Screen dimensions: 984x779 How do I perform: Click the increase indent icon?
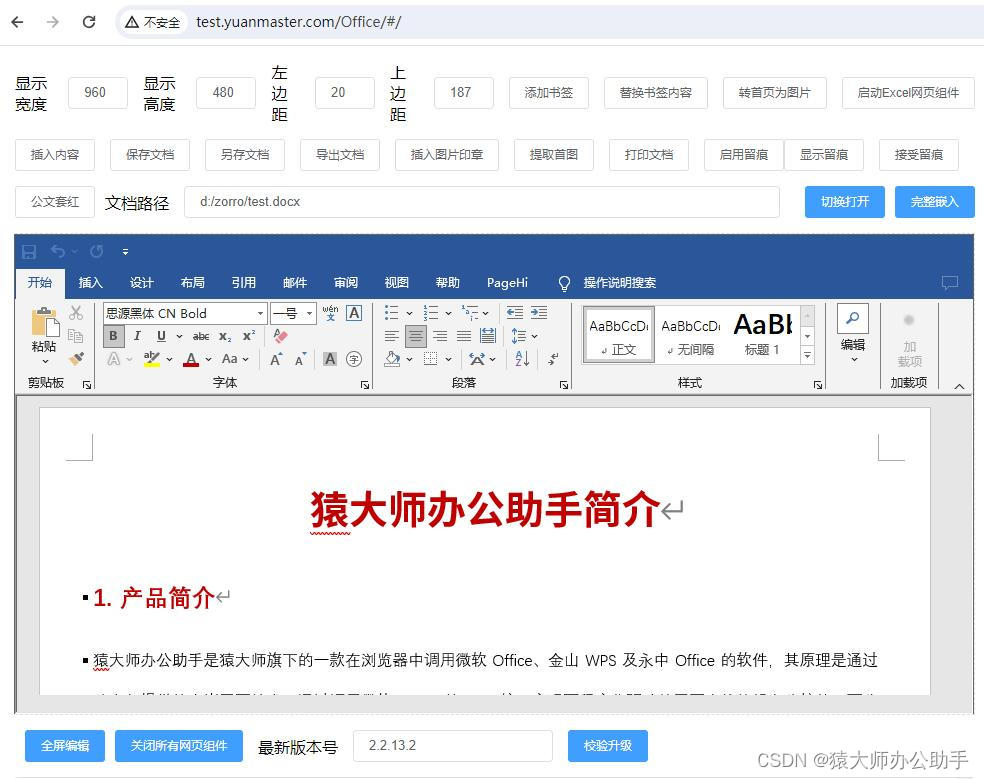click(538, 313)
